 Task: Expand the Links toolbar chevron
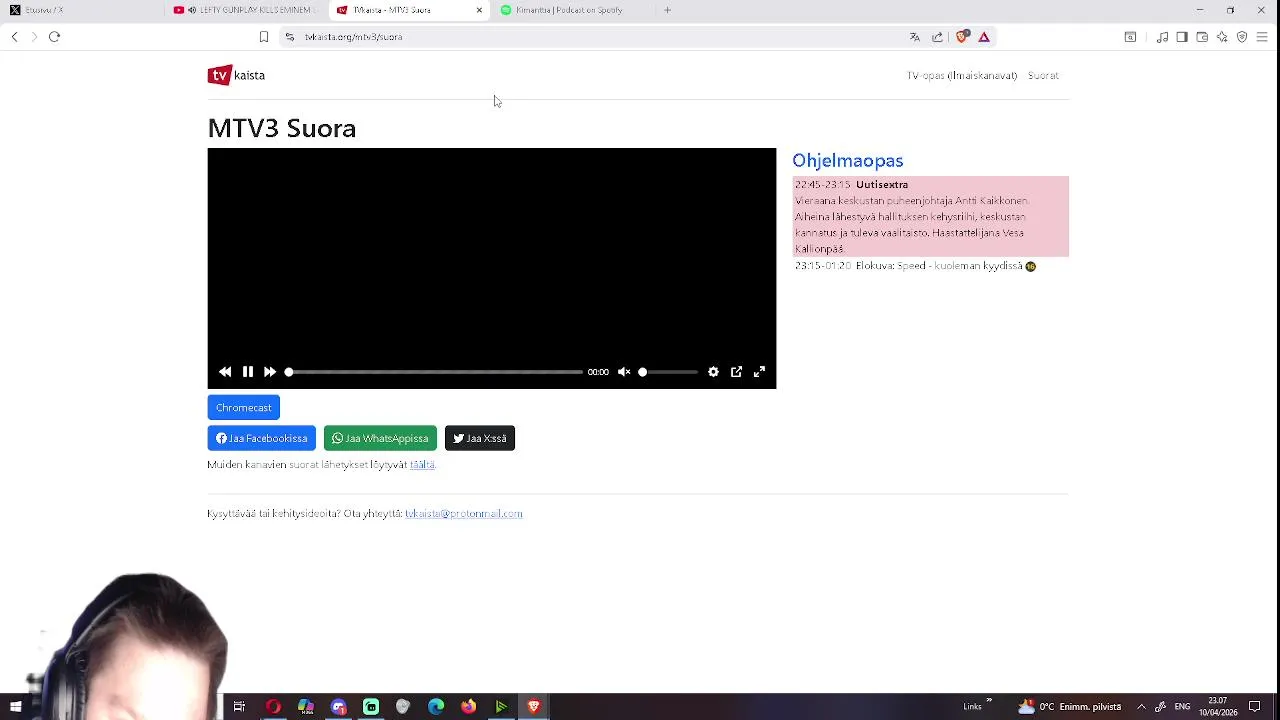989,701
